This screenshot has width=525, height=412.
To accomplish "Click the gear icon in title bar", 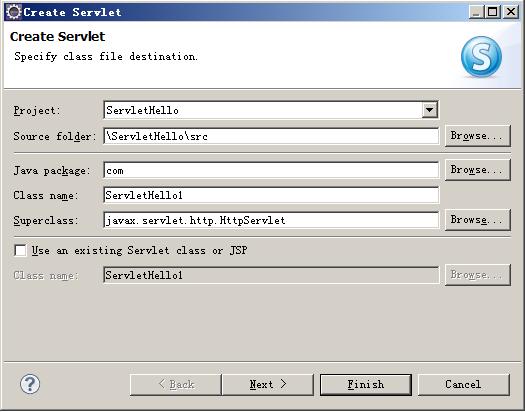I will pos(13,12).
